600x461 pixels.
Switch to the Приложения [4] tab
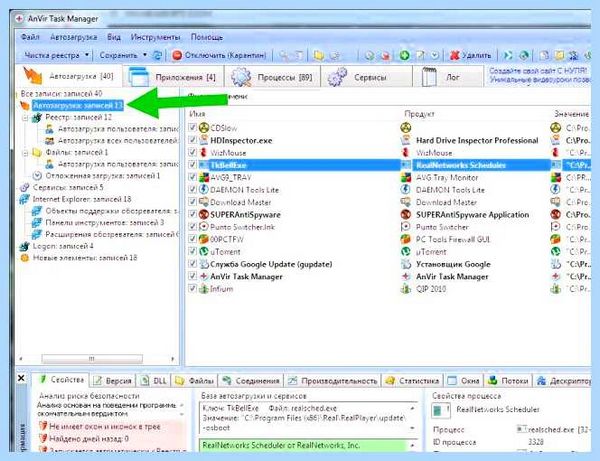click(x=173, y=77)
